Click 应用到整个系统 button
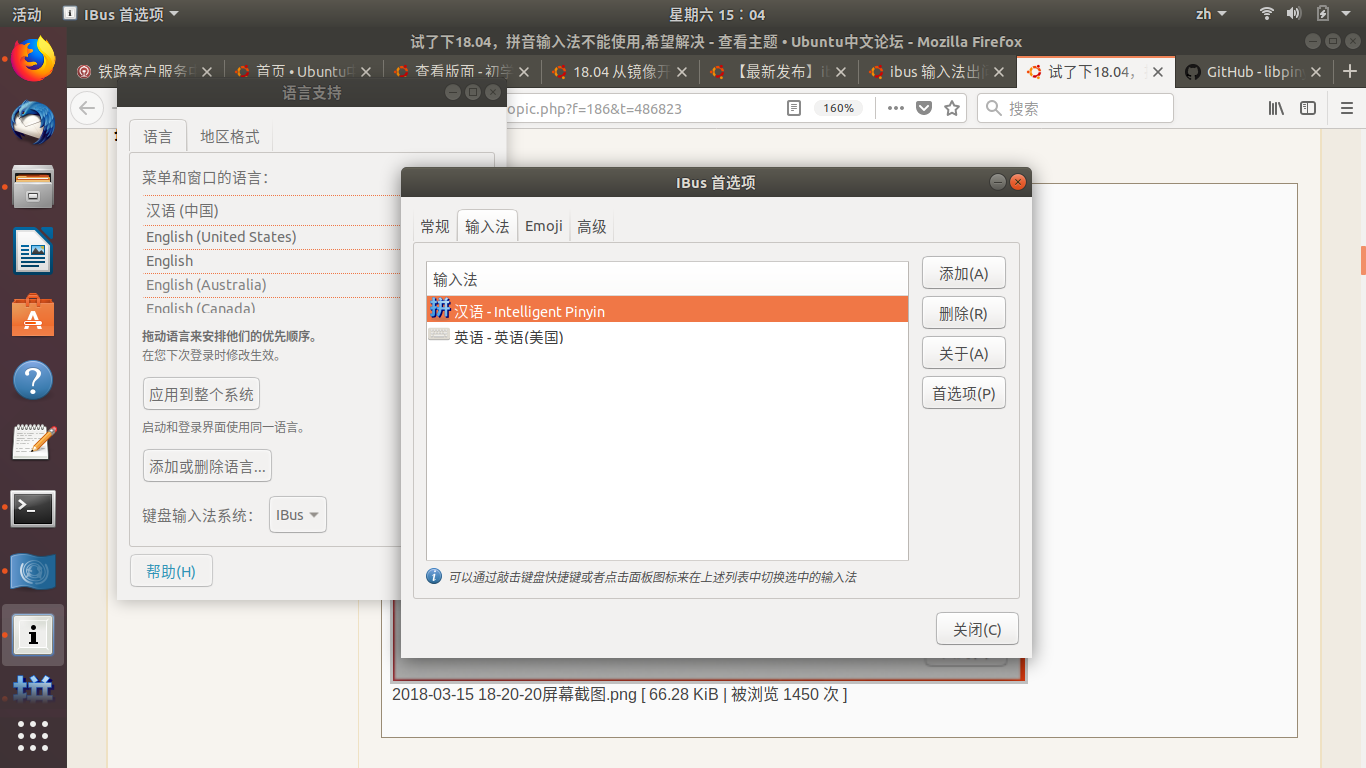1366x768 pixels. [201, 394]
